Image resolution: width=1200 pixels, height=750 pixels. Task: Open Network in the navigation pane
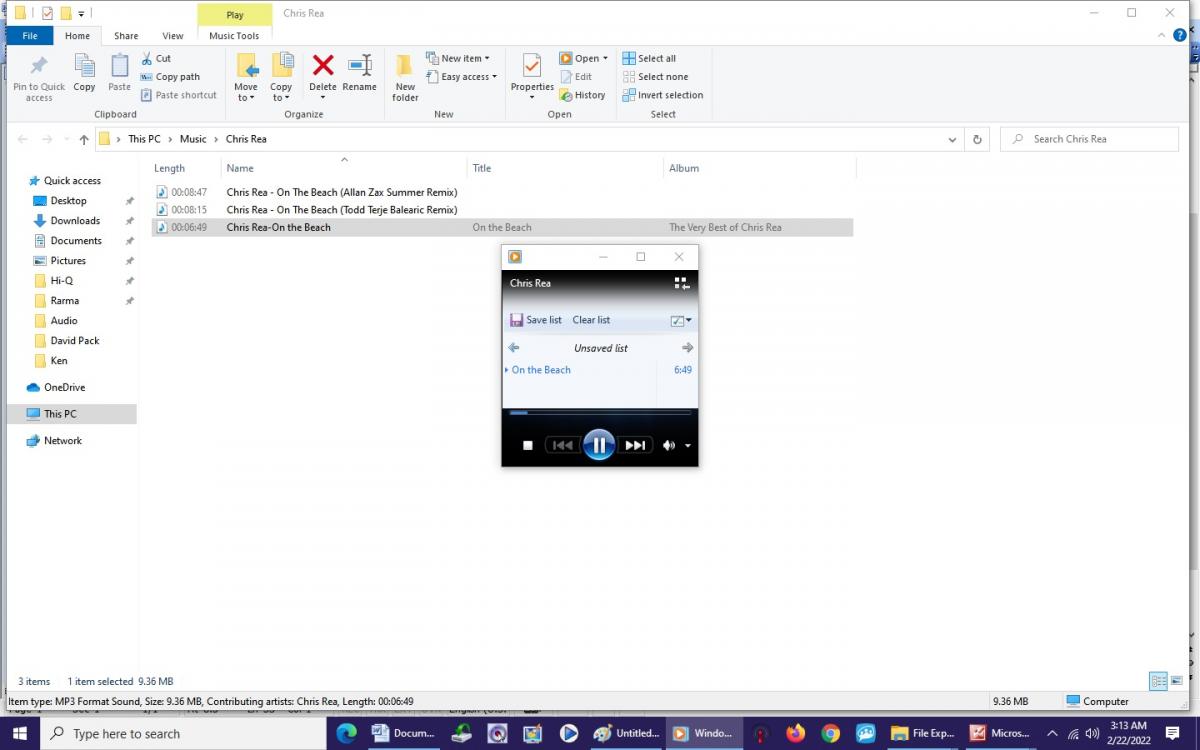62,440
